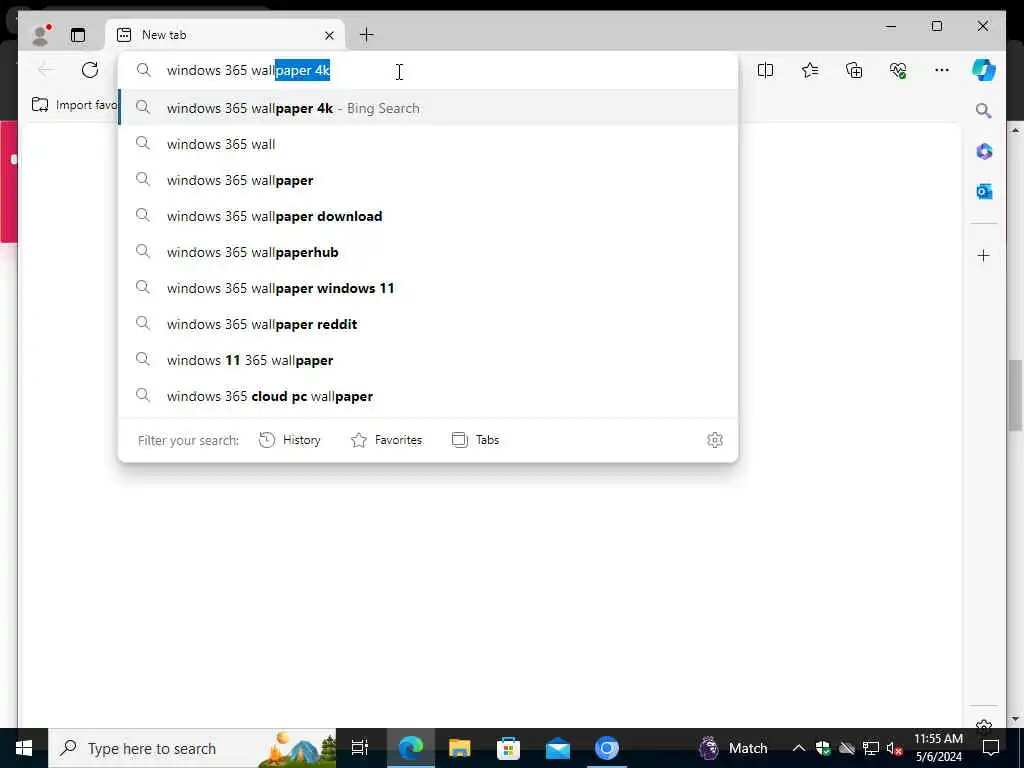Open Task View on taskbar

[360, 748]
